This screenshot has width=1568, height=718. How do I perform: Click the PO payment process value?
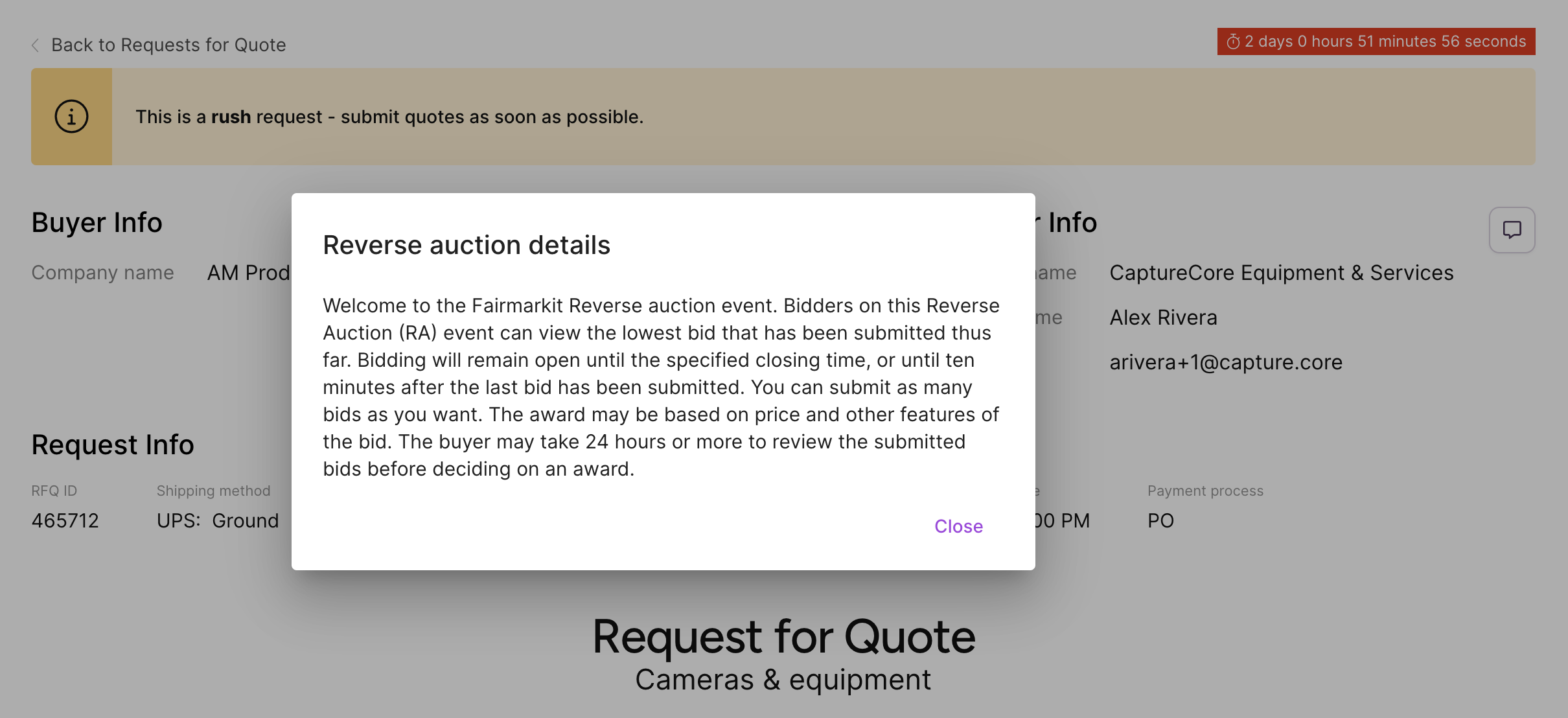1160,520
